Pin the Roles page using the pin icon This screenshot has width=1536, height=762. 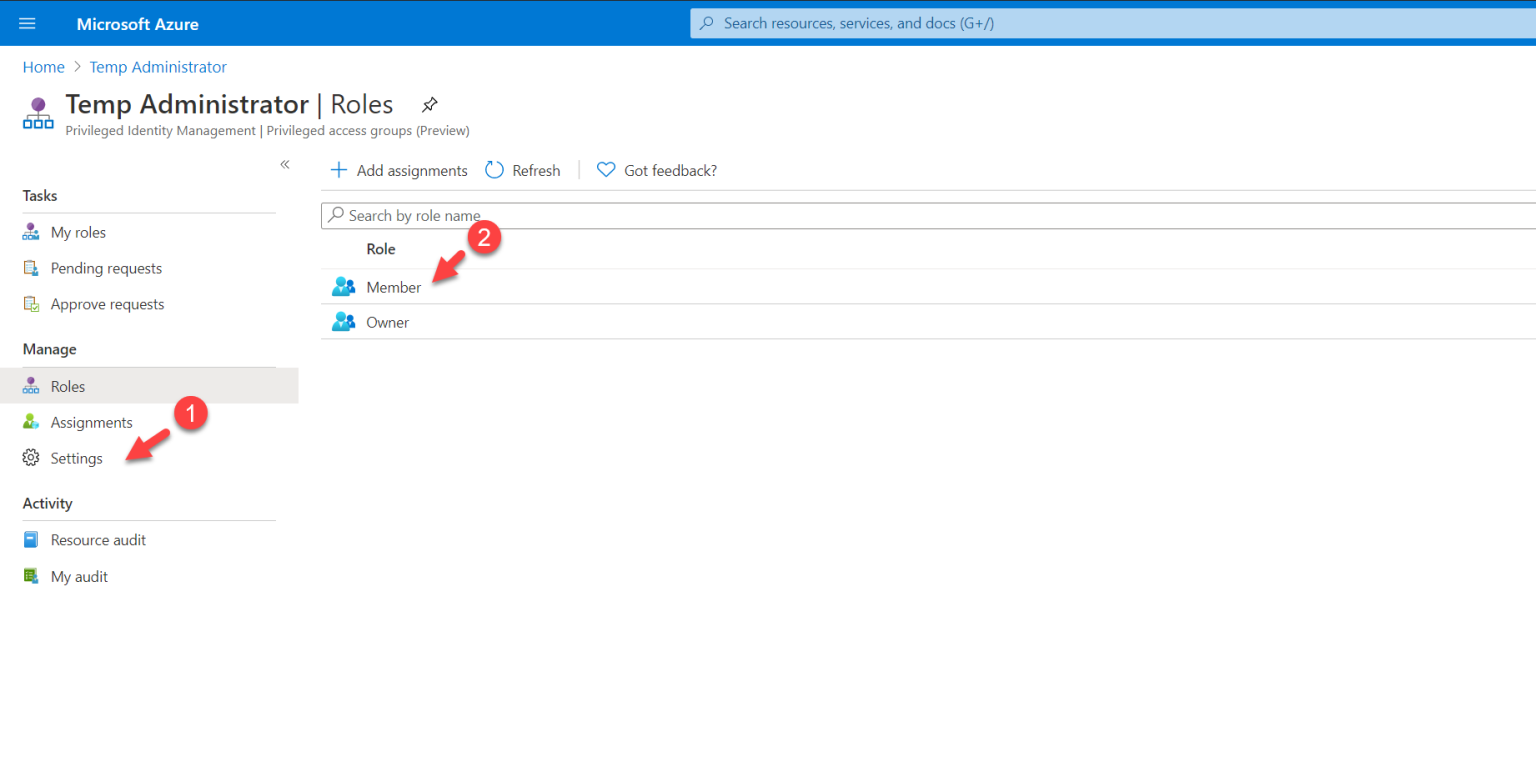(x=429, y=103)
